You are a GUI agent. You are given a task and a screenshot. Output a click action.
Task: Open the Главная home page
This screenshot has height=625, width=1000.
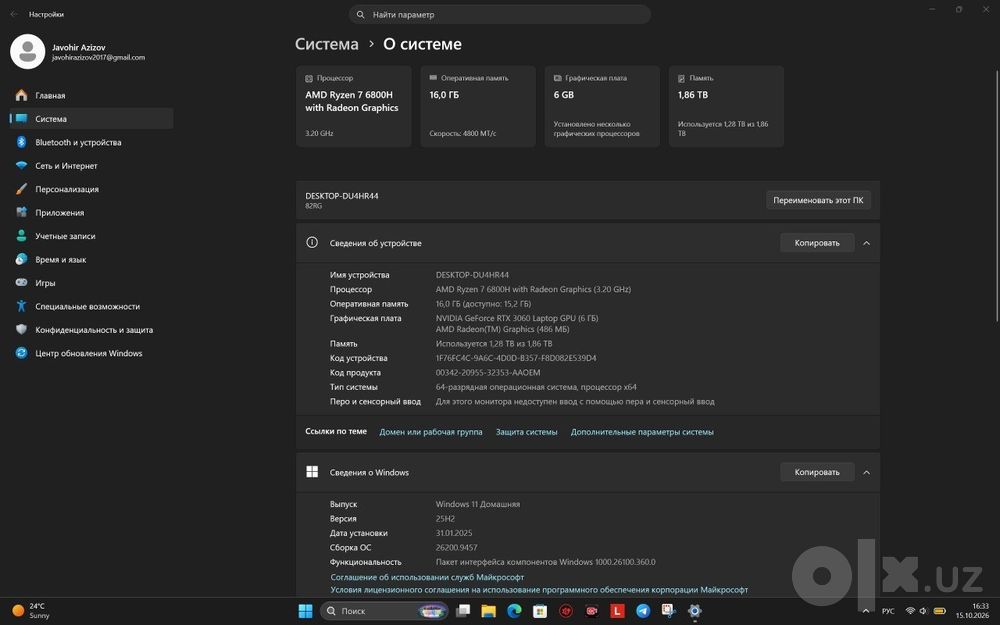pos(91,95)
